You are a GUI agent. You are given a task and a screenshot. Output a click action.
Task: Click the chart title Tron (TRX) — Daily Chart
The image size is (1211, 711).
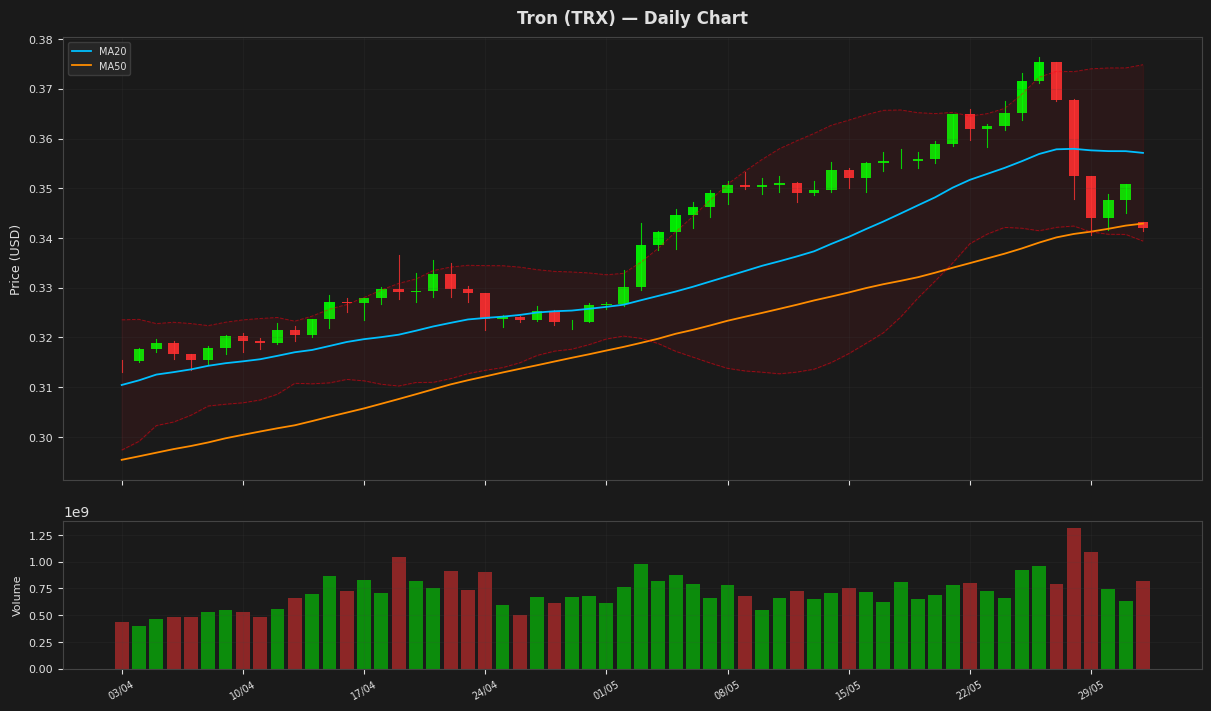point(632,19)
